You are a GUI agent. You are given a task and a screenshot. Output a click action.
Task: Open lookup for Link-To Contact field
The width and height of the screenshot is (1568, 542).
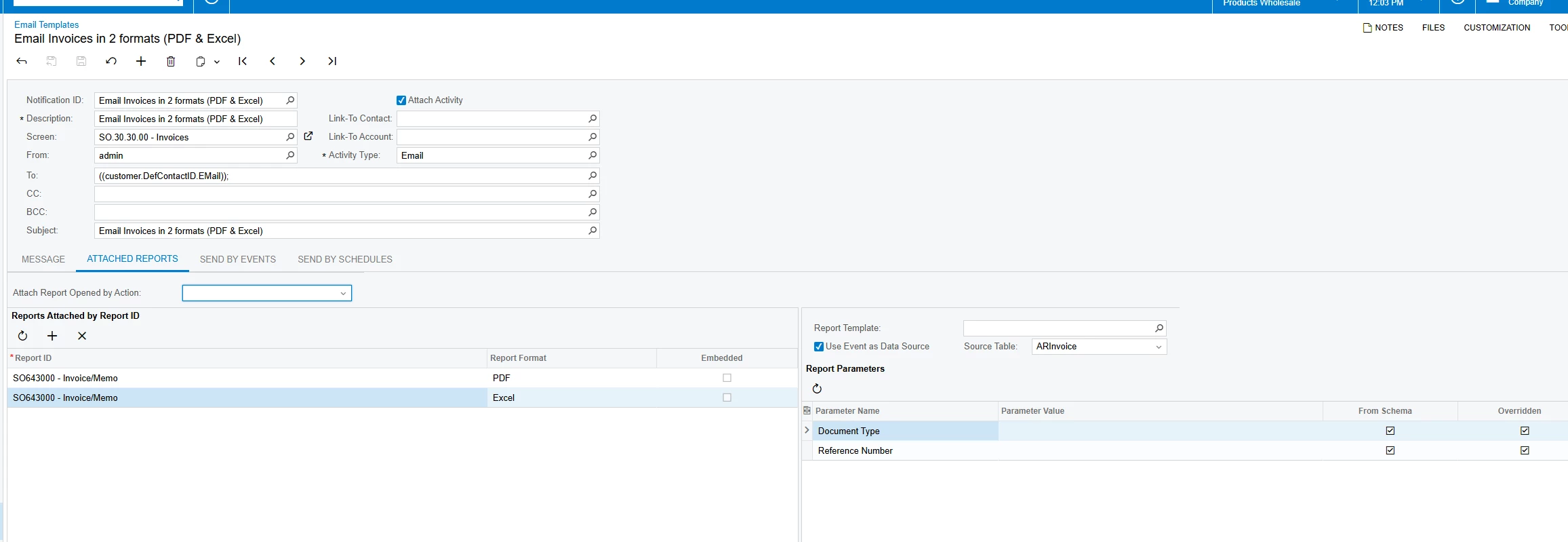592,119
